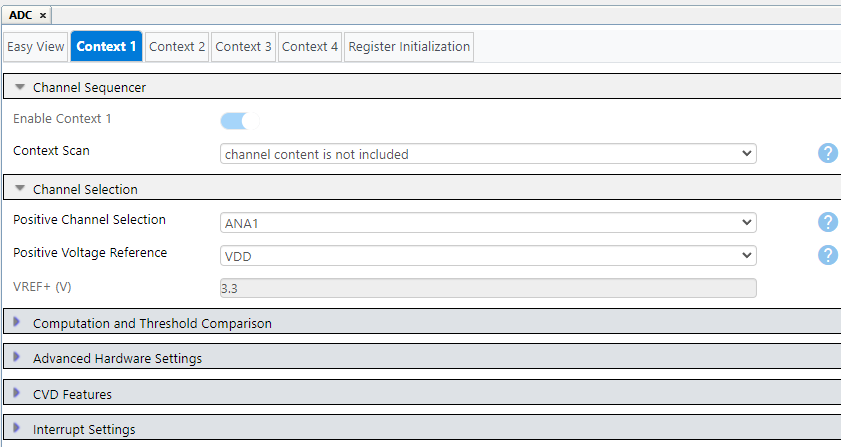Collapse the Channel Sequencer section
This screenshot has height=447, width=841.
pyautogui.click(x=20, y=87)
